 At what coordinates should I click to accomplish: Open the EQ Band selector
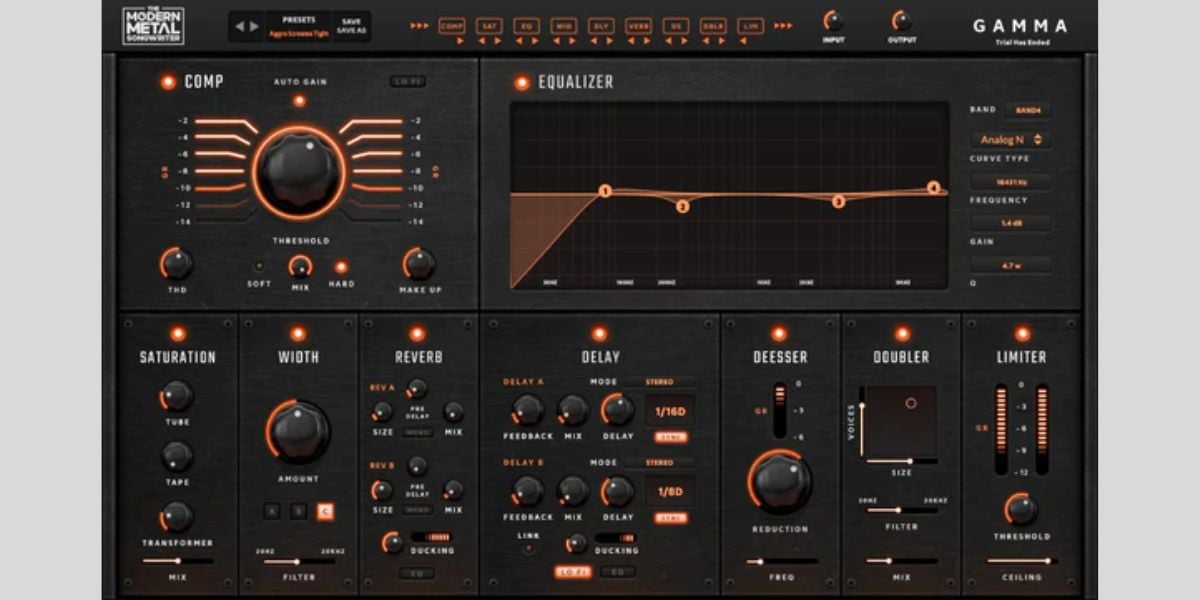[1027, 111]
